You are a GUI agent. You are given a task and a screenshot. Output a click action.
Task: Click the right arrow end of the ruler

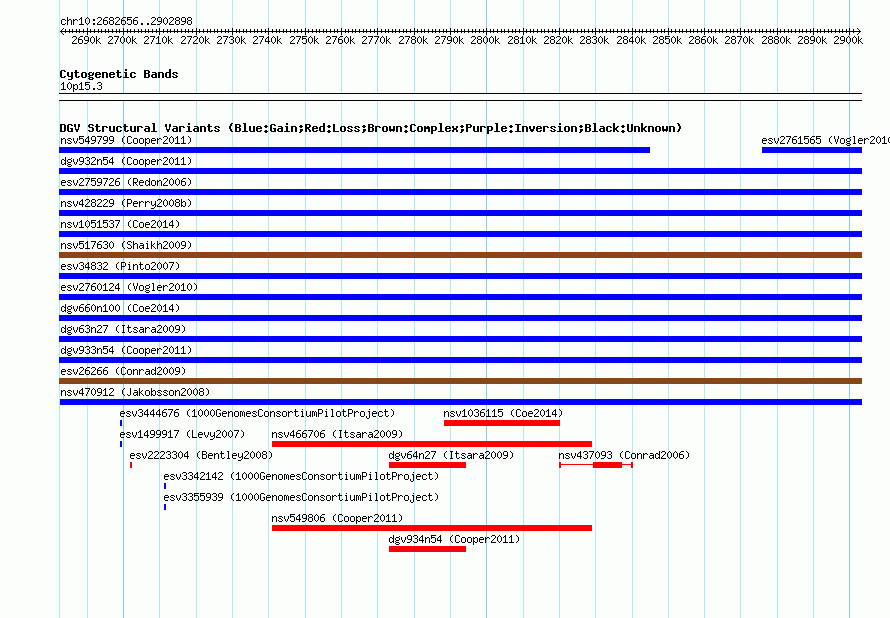coord(859,31)
